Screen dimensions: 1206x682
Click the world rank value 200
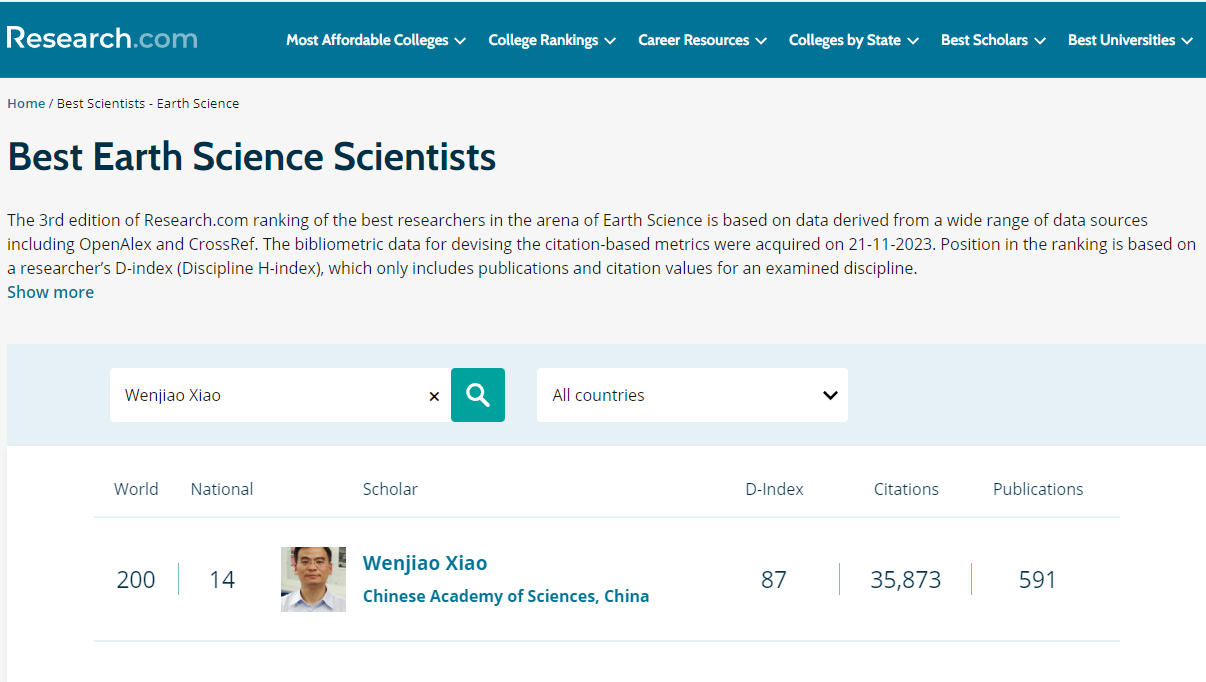tap(136, 580)
